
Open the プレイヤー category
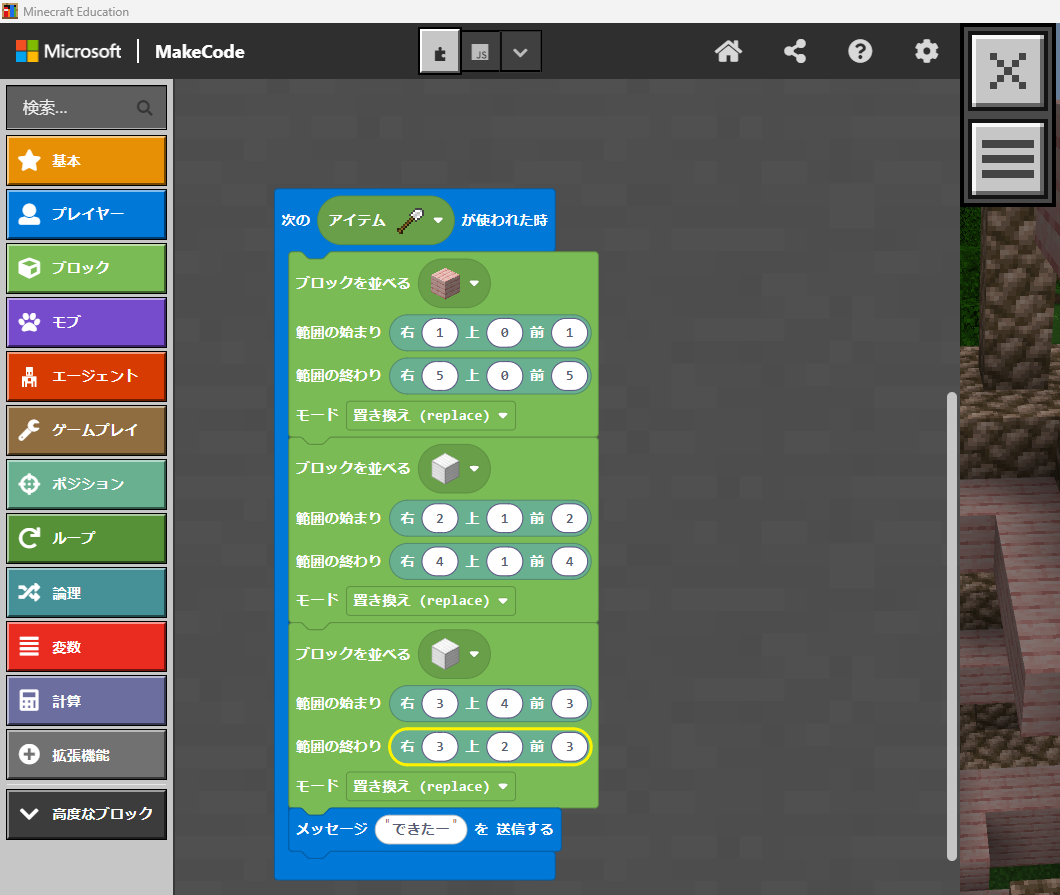coord(87,214)
